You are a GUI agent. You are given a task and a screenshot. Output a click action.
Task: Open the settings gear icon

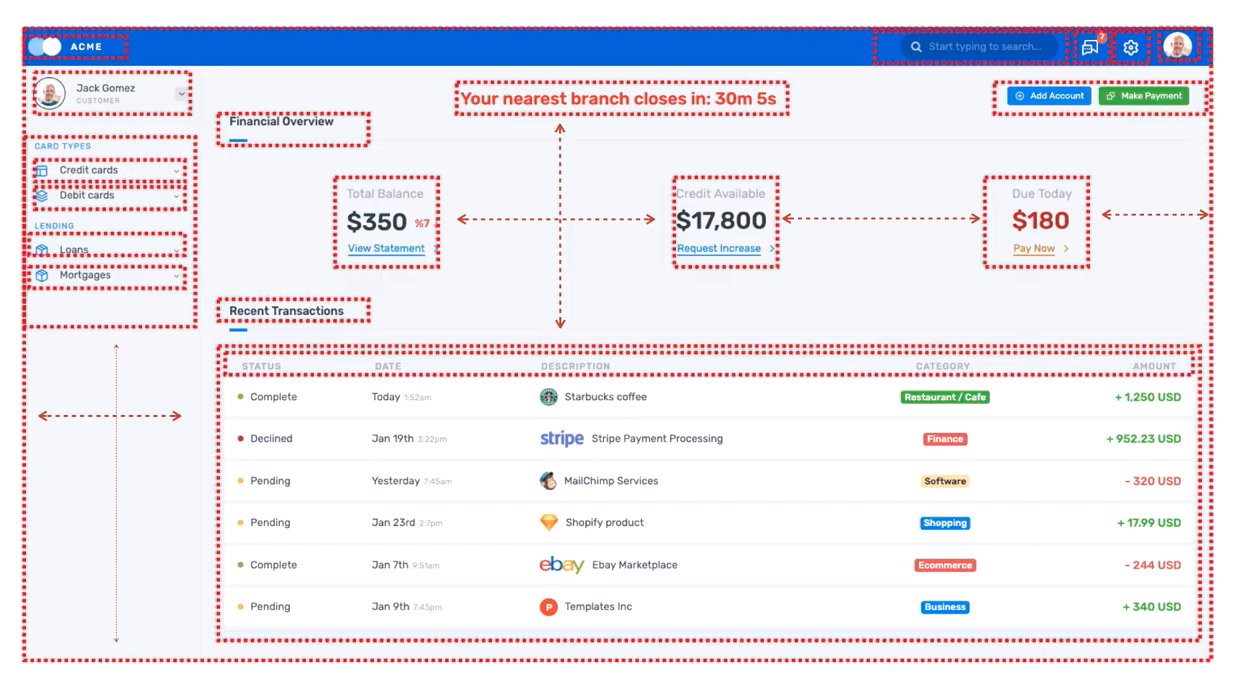click(1131, 47)
